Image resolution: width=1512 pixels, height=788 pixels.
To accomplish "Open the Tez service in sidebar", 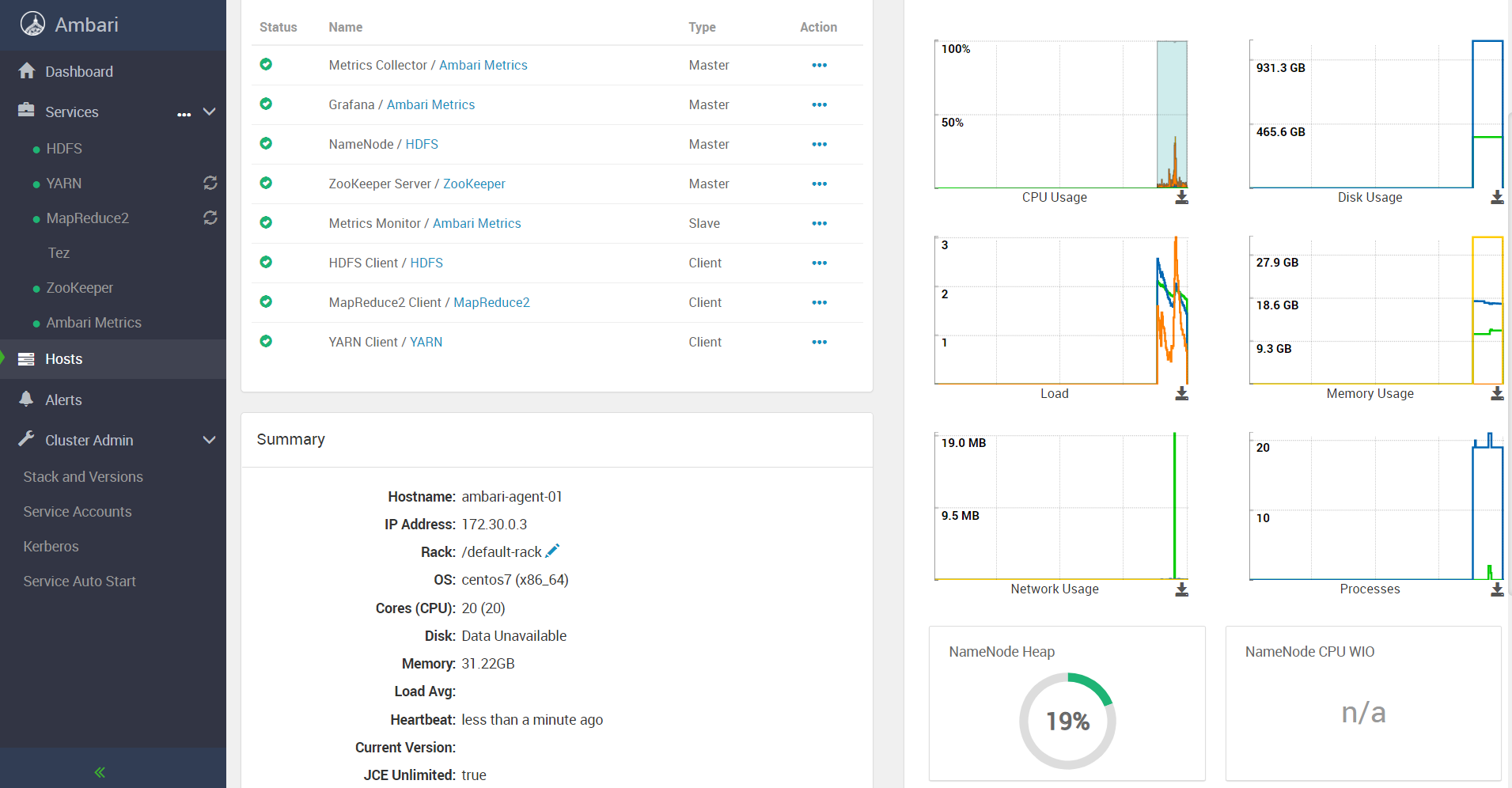I will tap(59, 253).
